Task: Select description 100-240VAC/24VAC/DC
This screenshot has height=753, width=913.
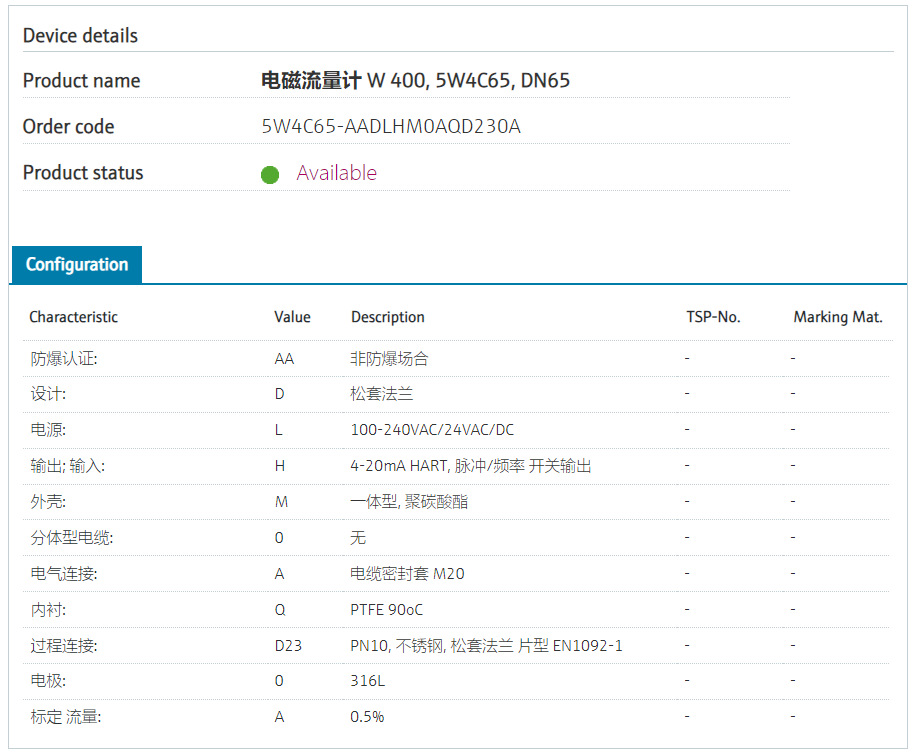Action: pyautogui.click(x=432, y=430)
